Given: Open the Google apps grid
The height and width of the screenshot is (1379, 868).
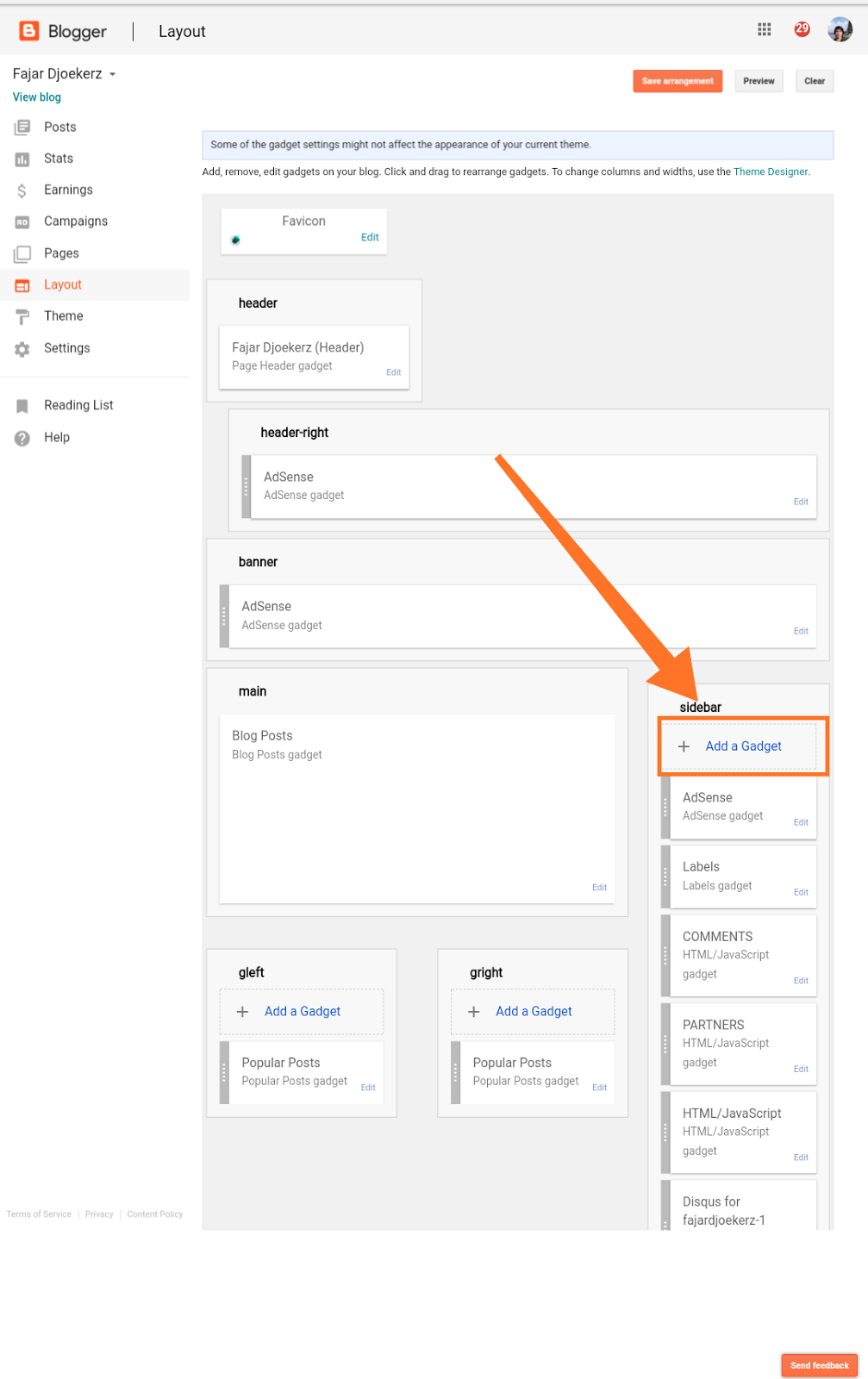Looking at the screenshot, I should pyautogui.click(x=764, y=29).
